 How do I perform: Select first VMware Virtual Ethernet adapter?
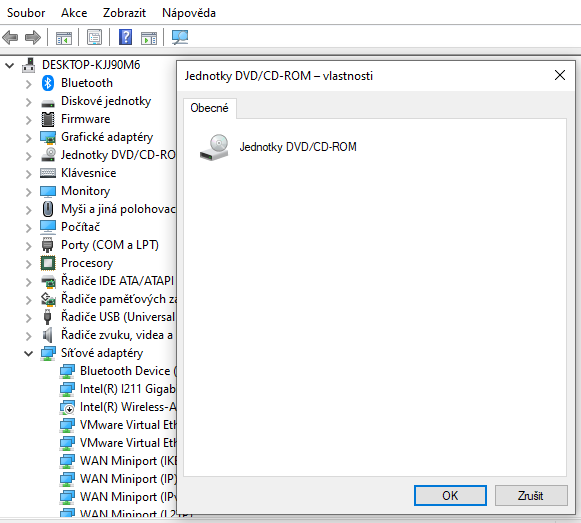coord(128,425)
